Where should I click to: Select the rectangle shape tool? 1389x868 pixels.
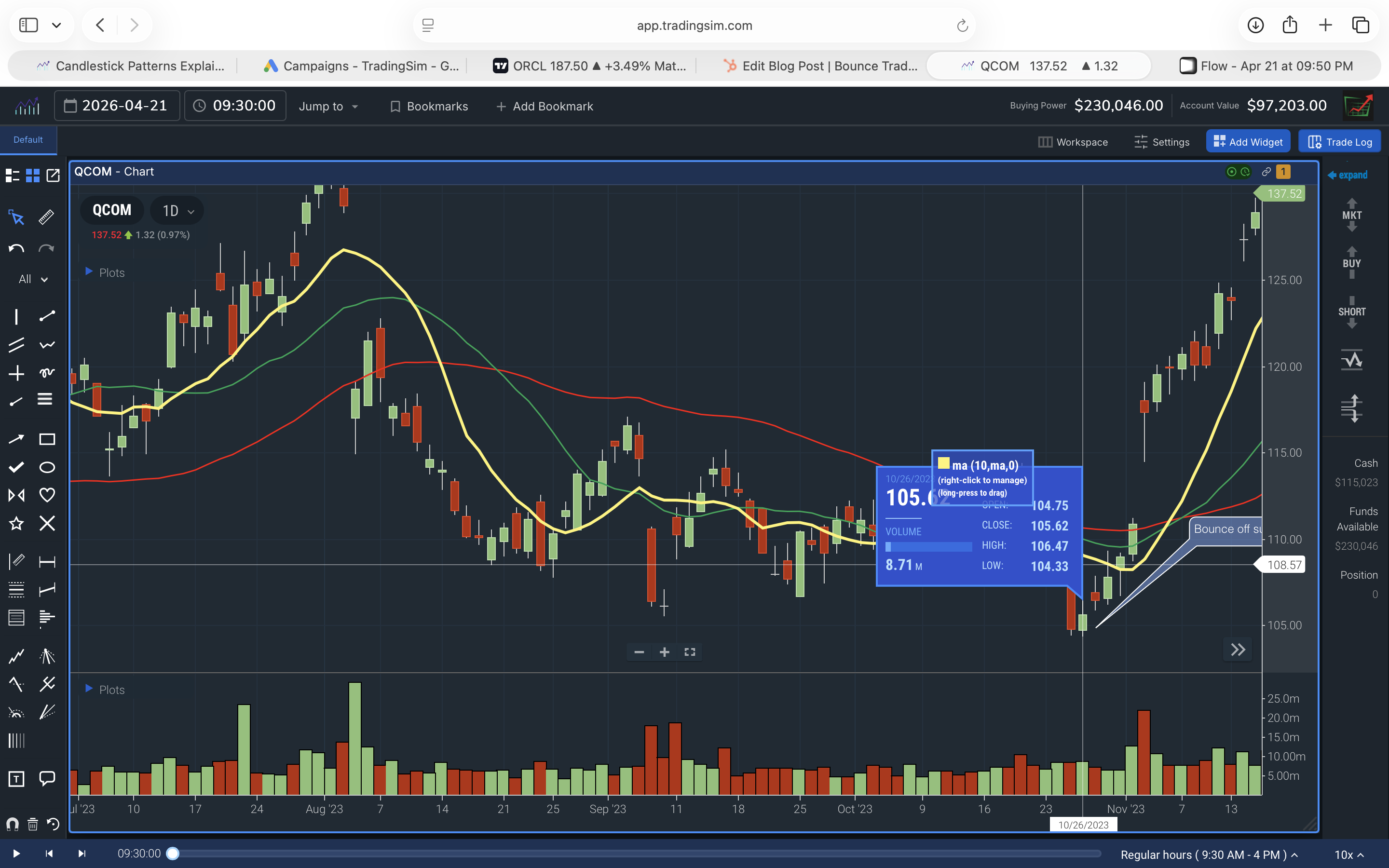[47, 439]
